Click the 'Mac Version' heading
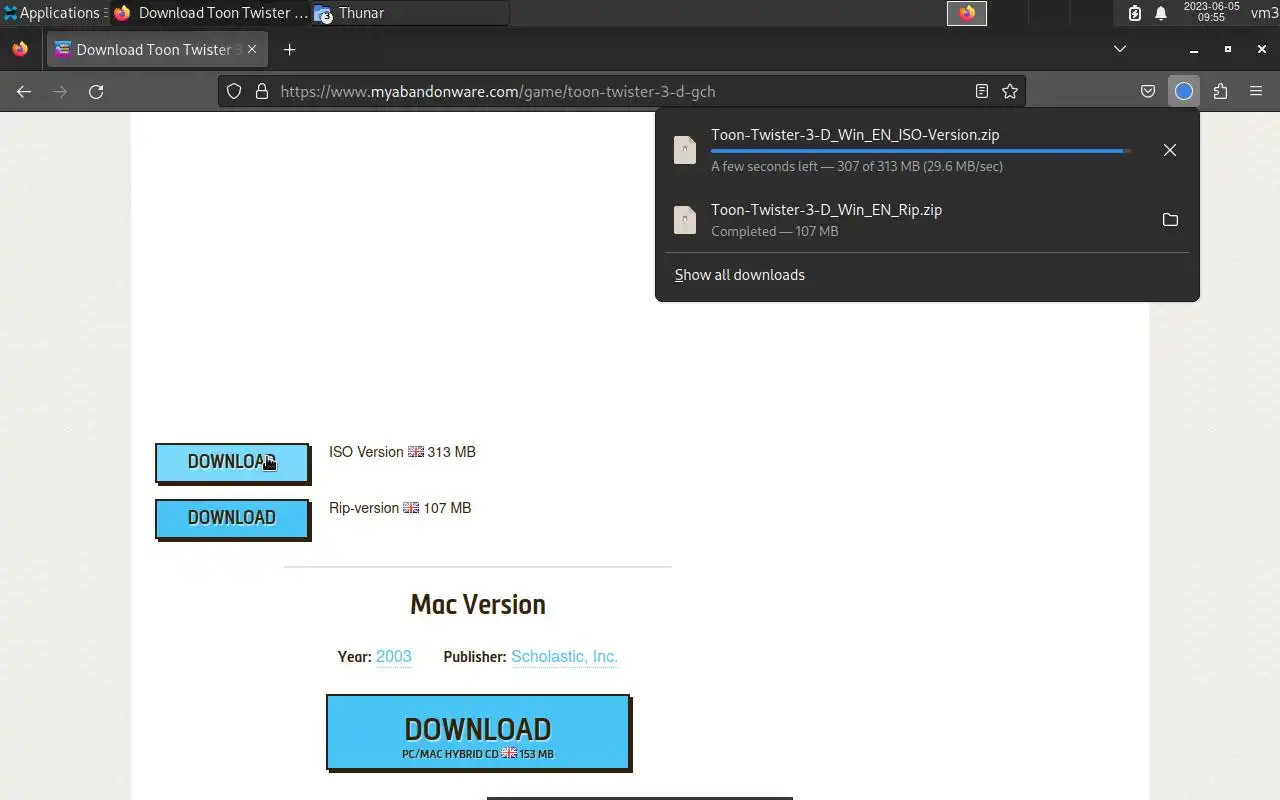This screenshot has height=800, width=1280. point(478,605)
